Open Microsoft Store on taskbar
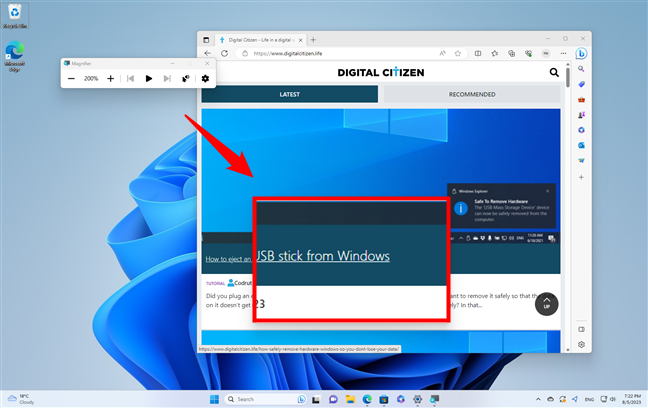The image size is (648, 408). pyautogui.click(x=384, y=399)
